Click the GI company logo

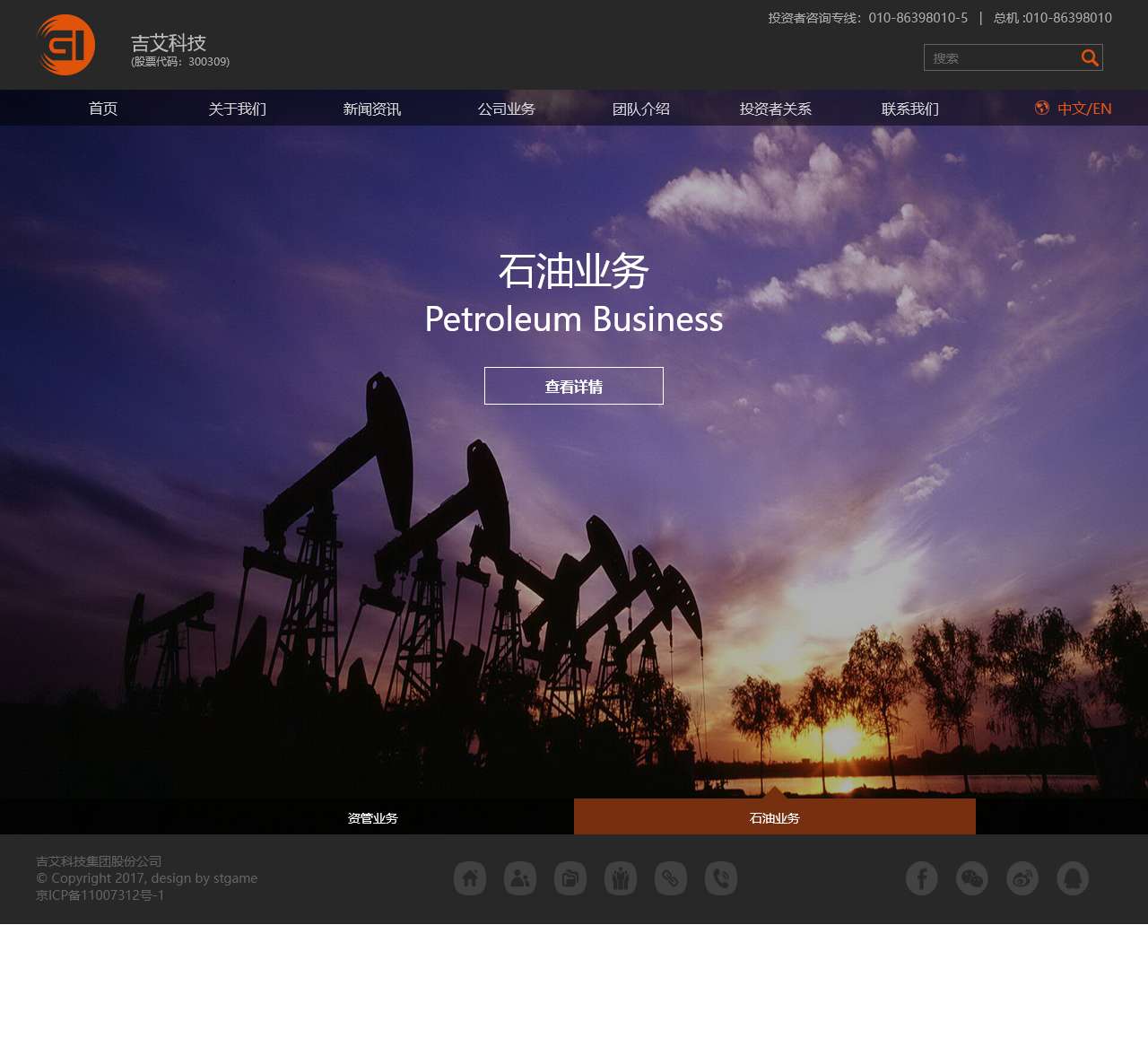pyautogui.click(x=66, y=45)
